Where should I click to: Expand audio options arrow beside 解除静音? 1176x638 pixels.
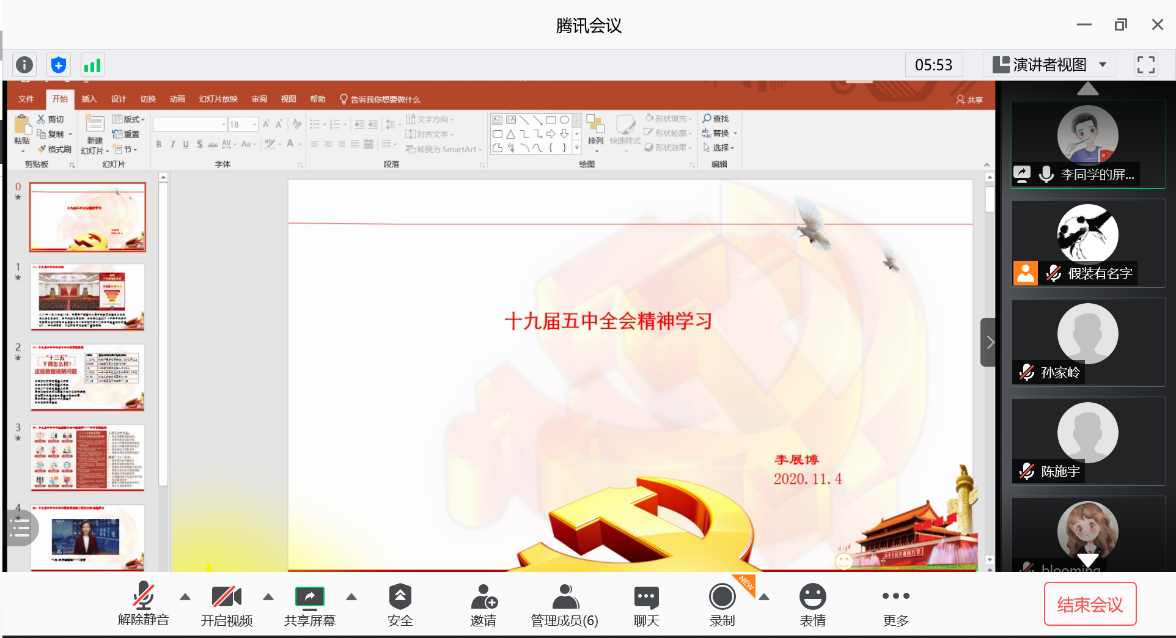[x=185, y=597]
